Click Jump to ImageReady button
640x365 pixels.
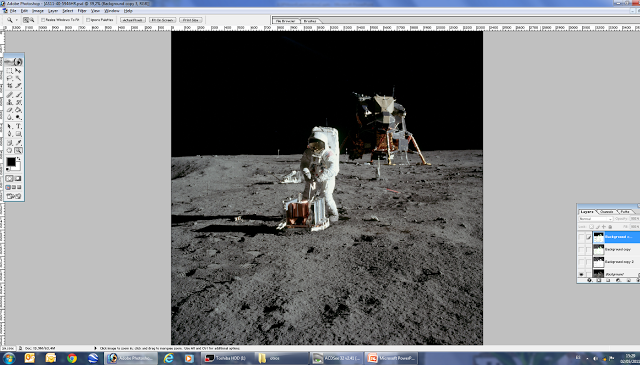tap(14, 196)
